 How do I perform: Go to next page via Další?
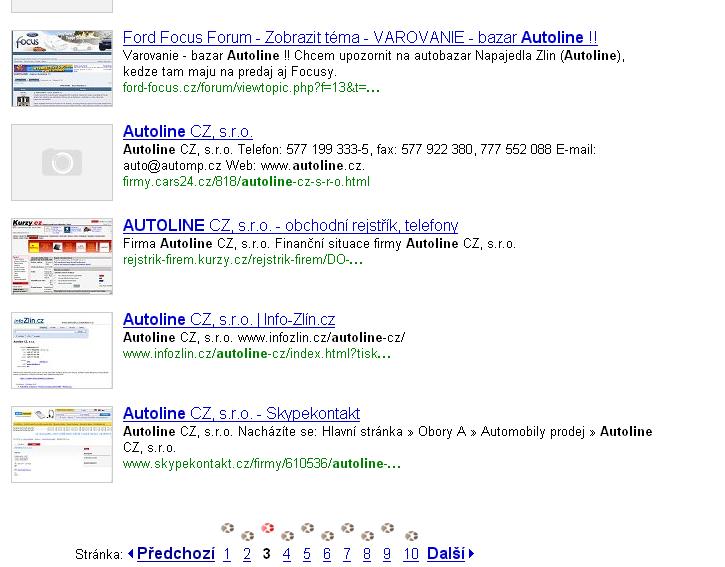445,554
